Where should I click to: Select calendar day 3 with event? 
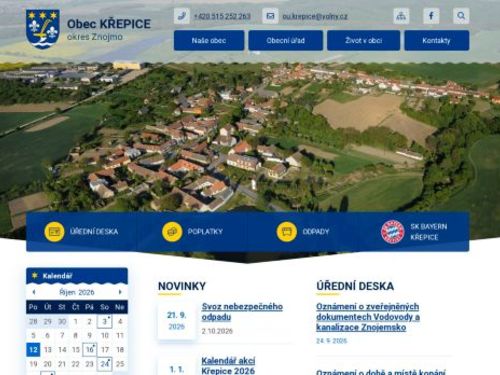click(x=105, y=321)
